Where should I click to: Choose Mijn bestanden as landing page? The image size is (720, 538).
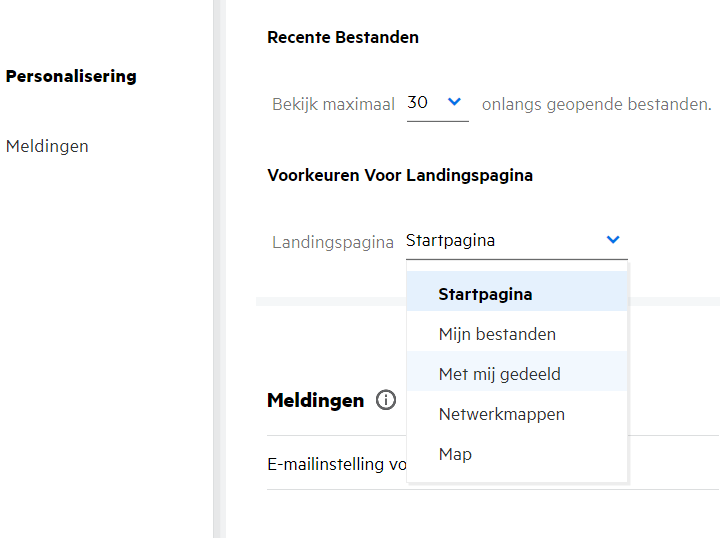[497, 334]
